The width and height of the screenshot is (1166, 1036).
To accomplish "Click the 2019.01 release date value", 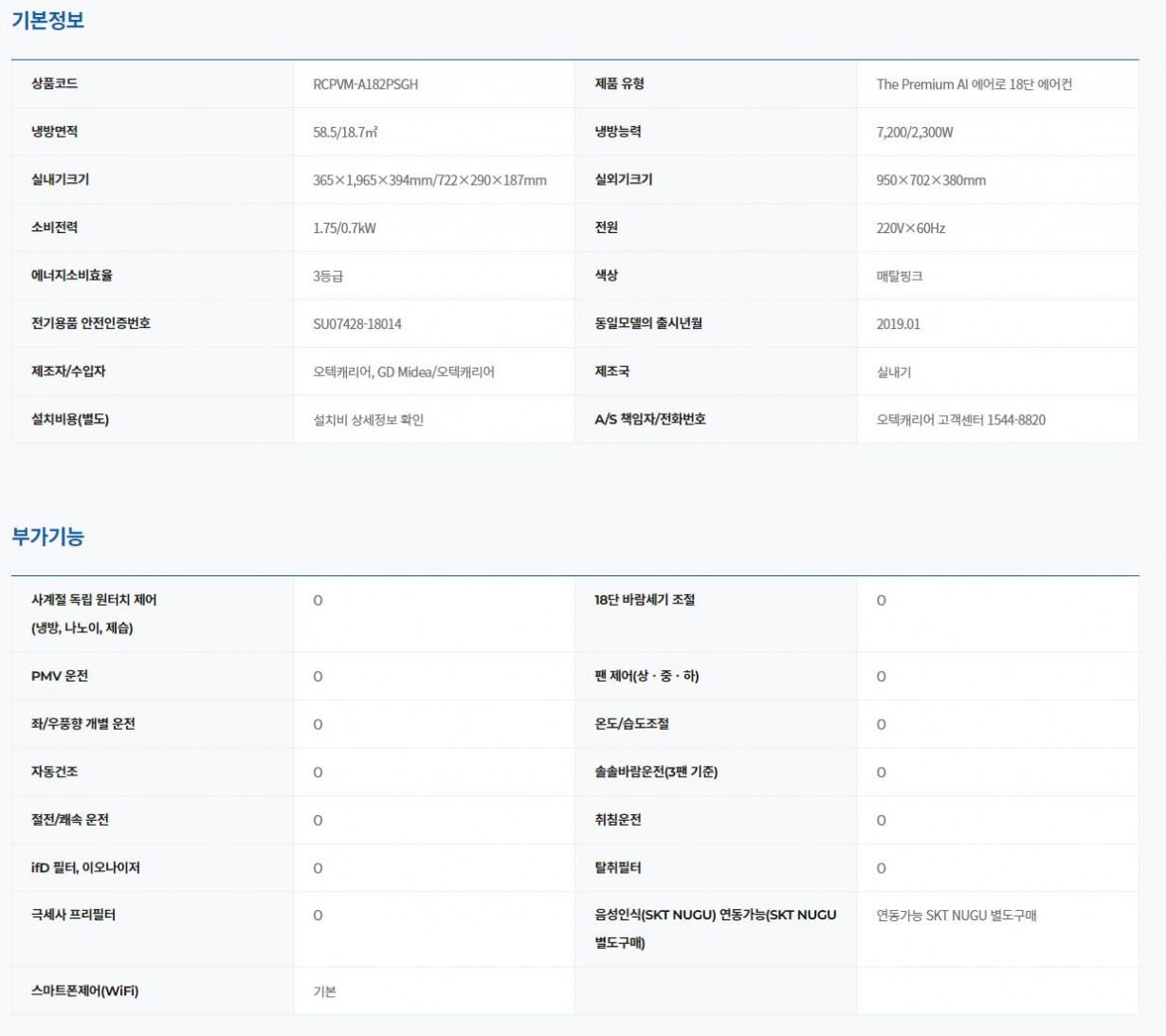I will point(898,324).
